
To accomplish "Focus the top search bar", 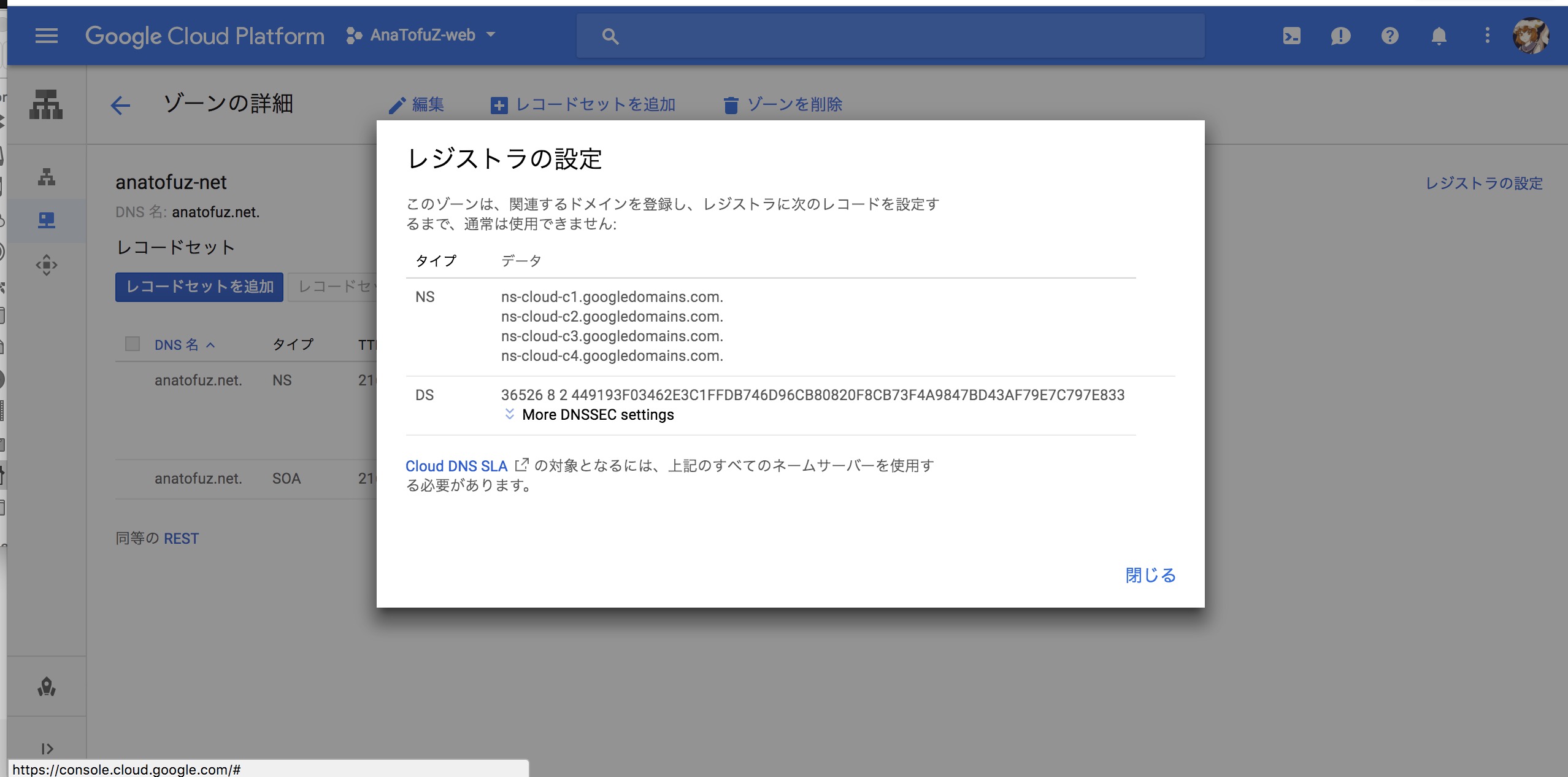I will [x=890, y=36].
